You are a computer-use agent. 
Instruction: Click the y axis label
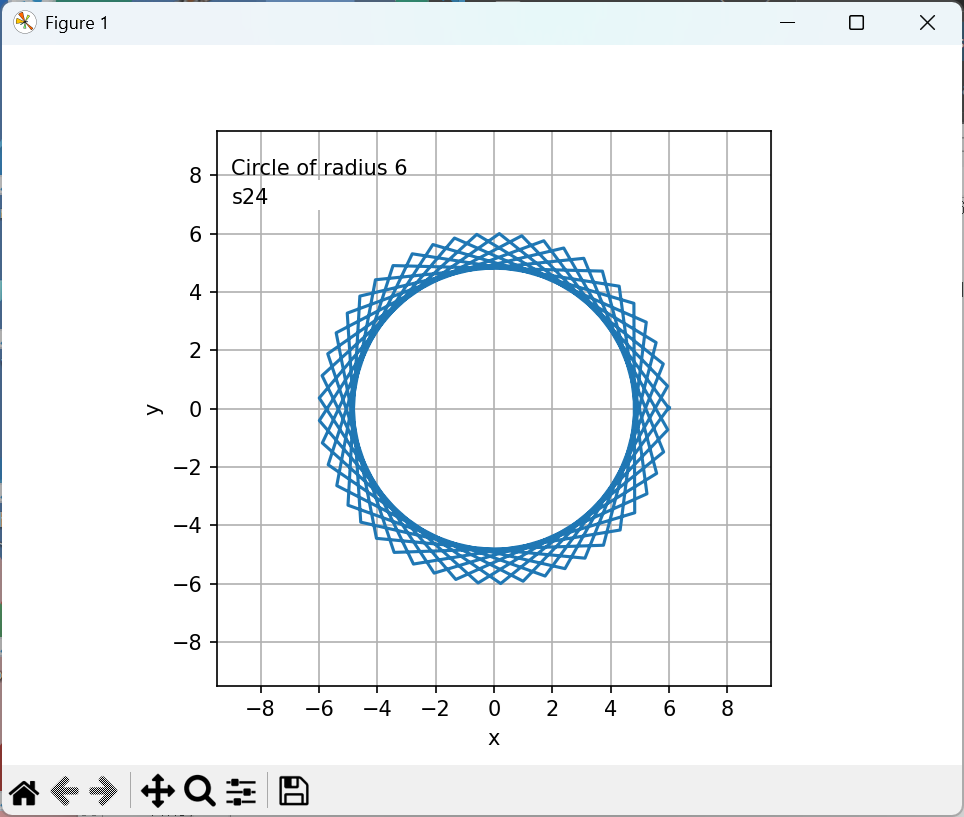154,409
